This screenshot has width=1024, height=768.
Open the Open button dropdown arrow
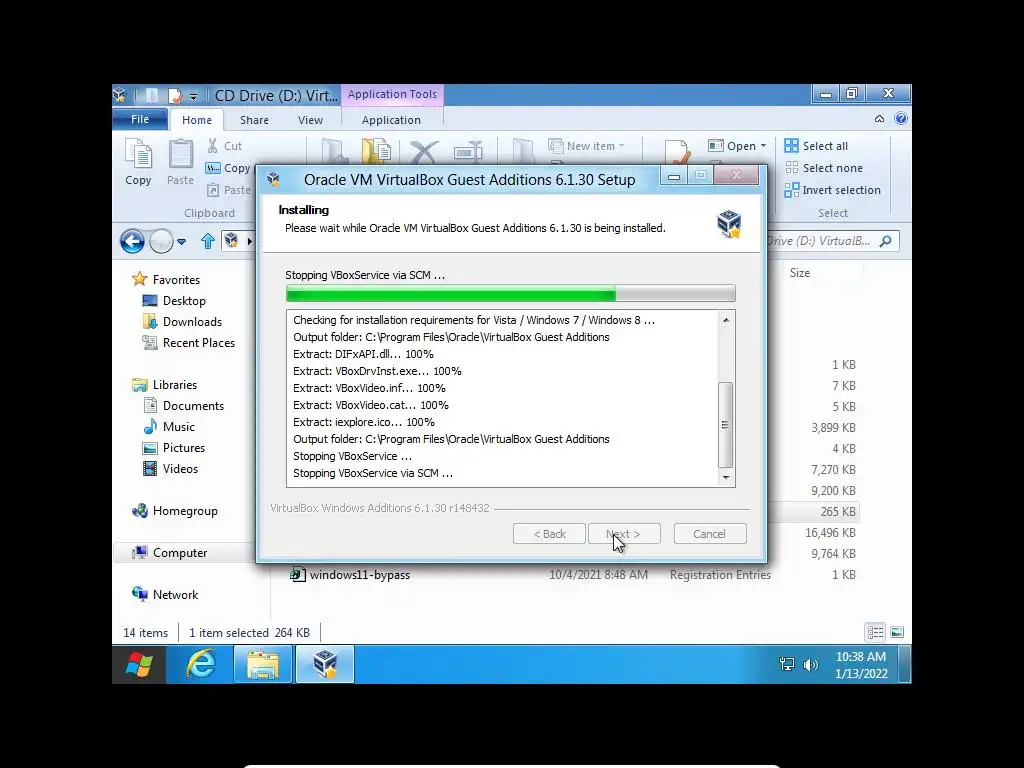point(763,146)
